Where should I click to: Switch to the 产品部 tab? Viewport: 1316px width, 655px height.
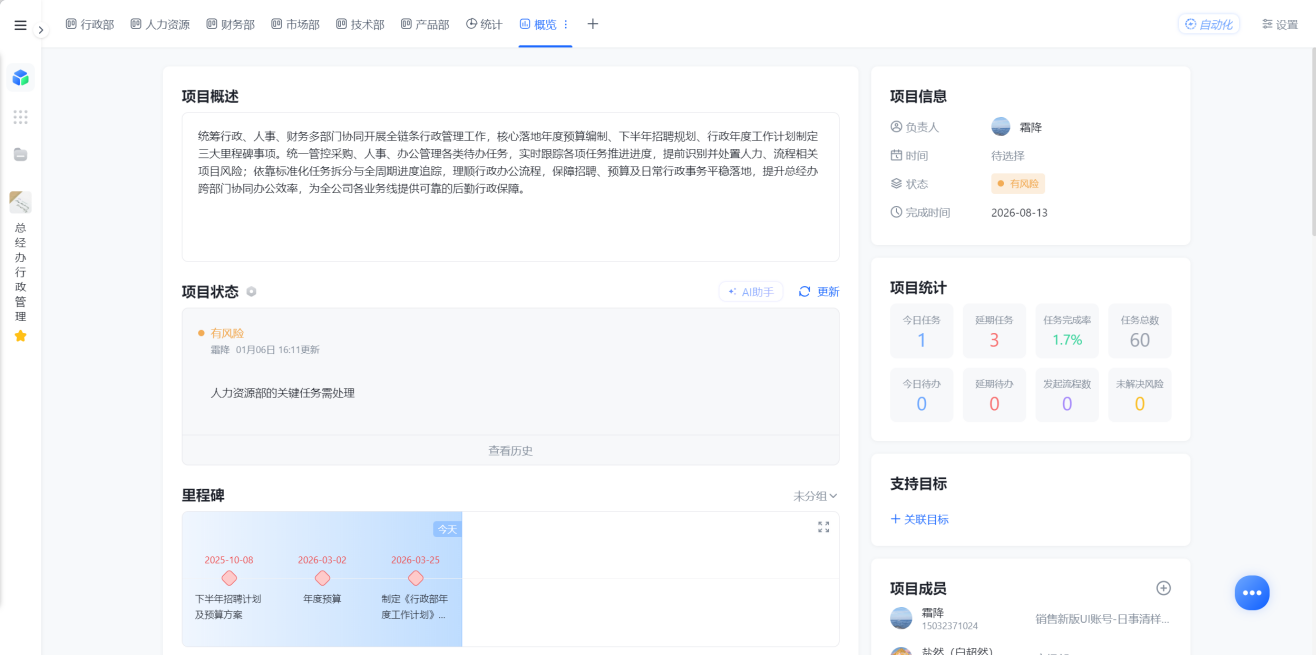(x=425, y=24)
